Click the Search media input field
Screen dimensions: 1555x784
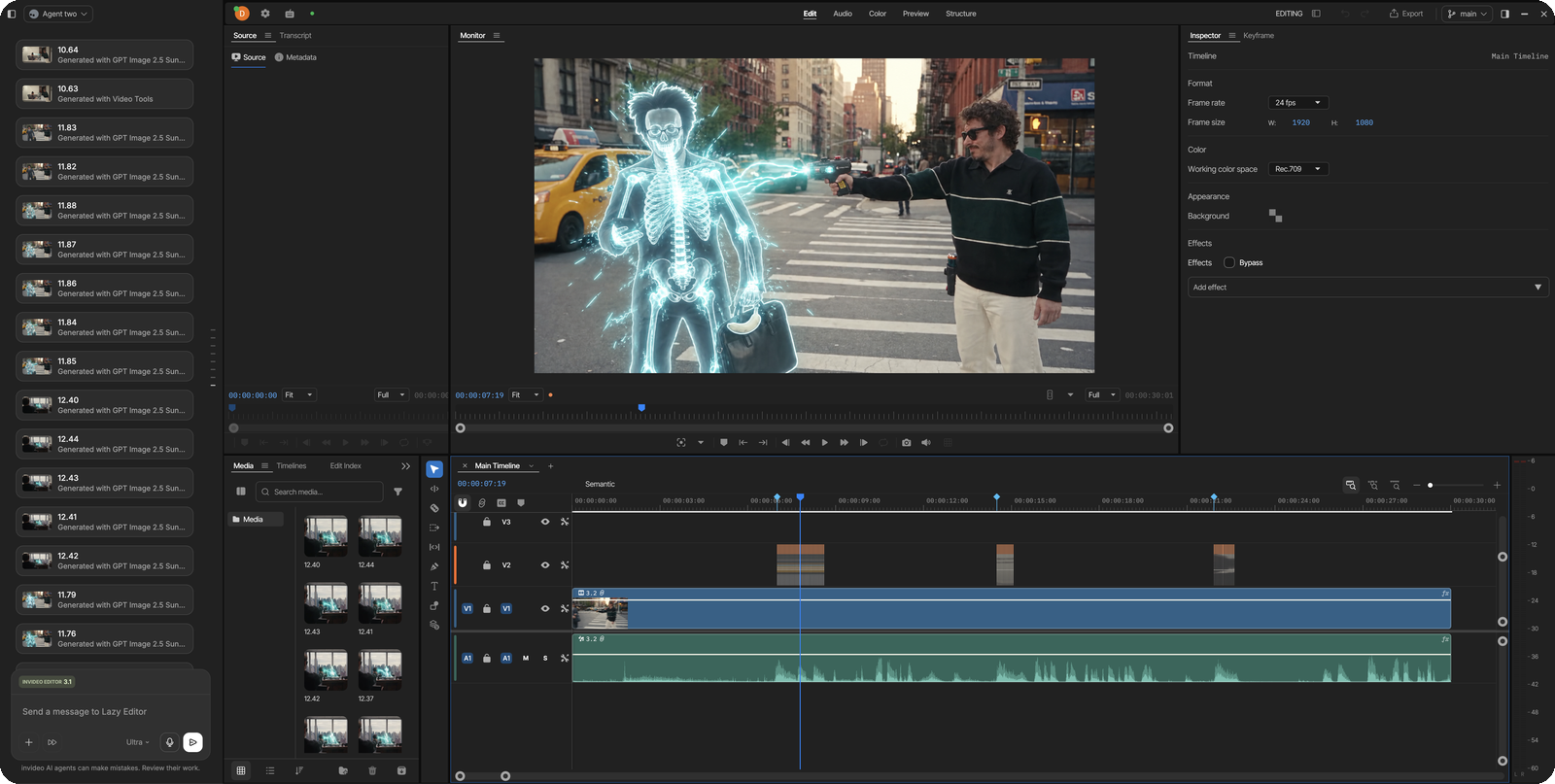320,492
